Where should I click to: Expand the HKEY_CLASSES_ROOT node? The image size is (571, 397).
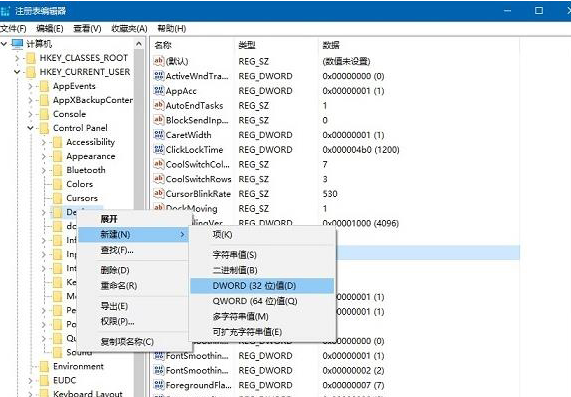click(17, 58)
